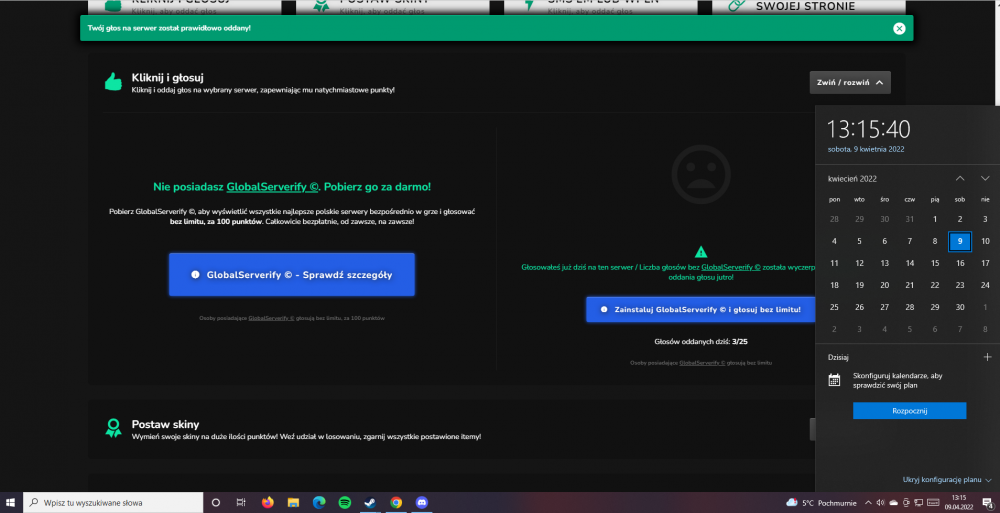The image size is (1000, 513).
Task: Click the Wpisz tu wyszukiwane słowa search box
Action: [x=113, y=503]
